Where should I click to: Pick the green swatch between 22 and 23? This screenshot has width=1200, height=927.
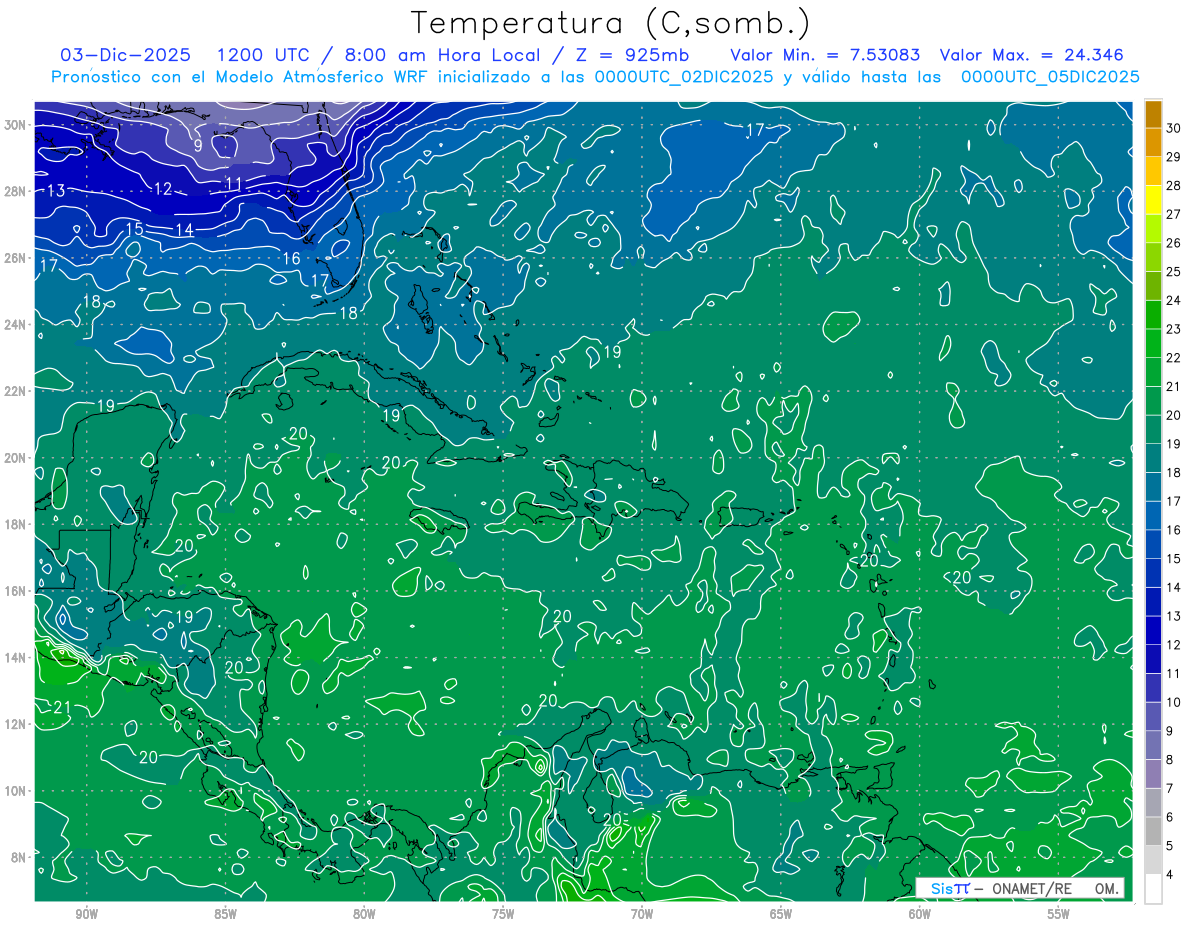[1153, 344]
